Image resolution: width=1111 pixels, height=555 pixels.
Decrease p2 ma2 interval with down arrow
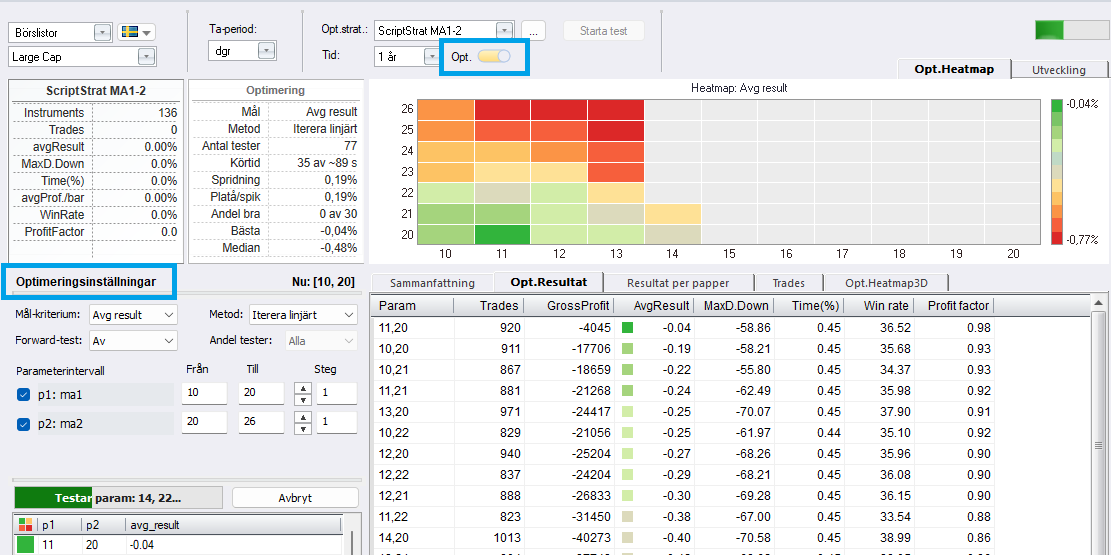pyautogui.click(x=303, y=429)
